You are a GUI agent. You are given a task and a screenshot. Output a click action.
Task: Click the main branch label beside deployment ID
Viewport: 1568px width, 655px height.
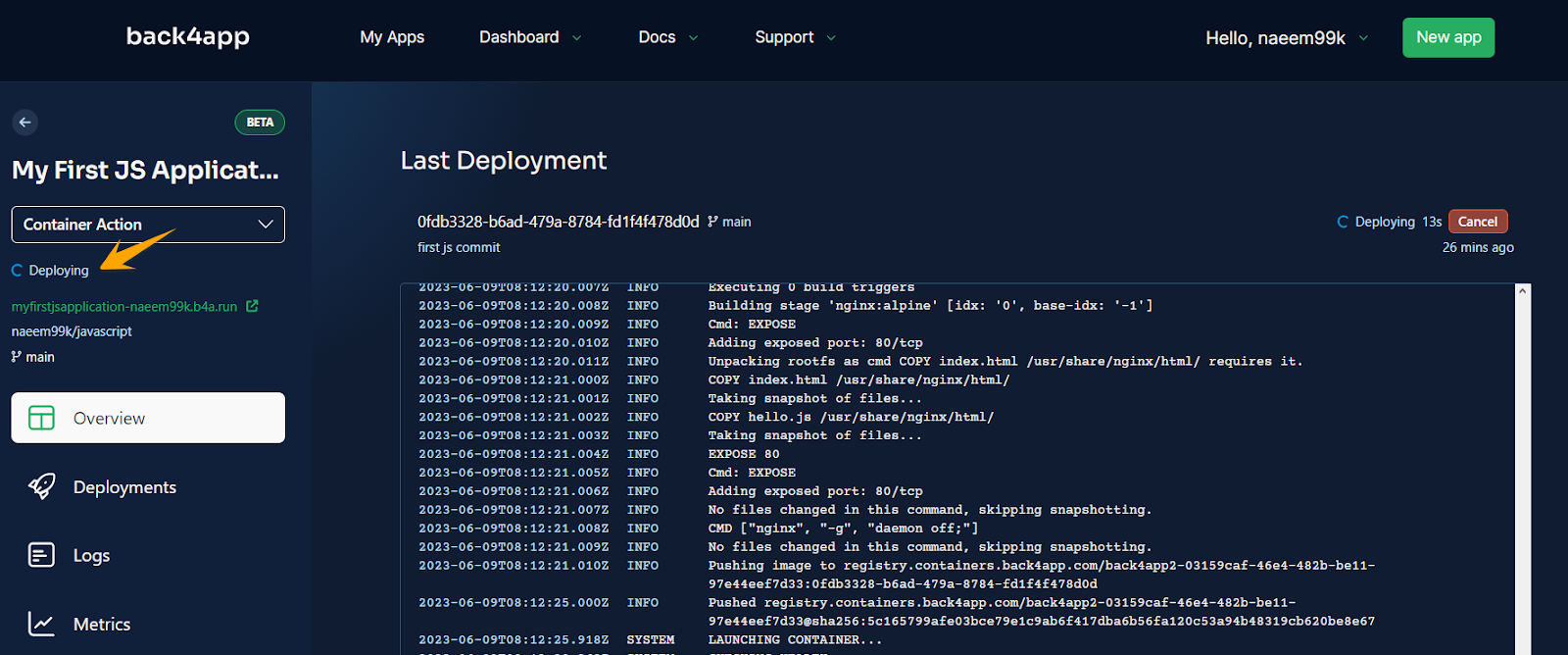737,222
